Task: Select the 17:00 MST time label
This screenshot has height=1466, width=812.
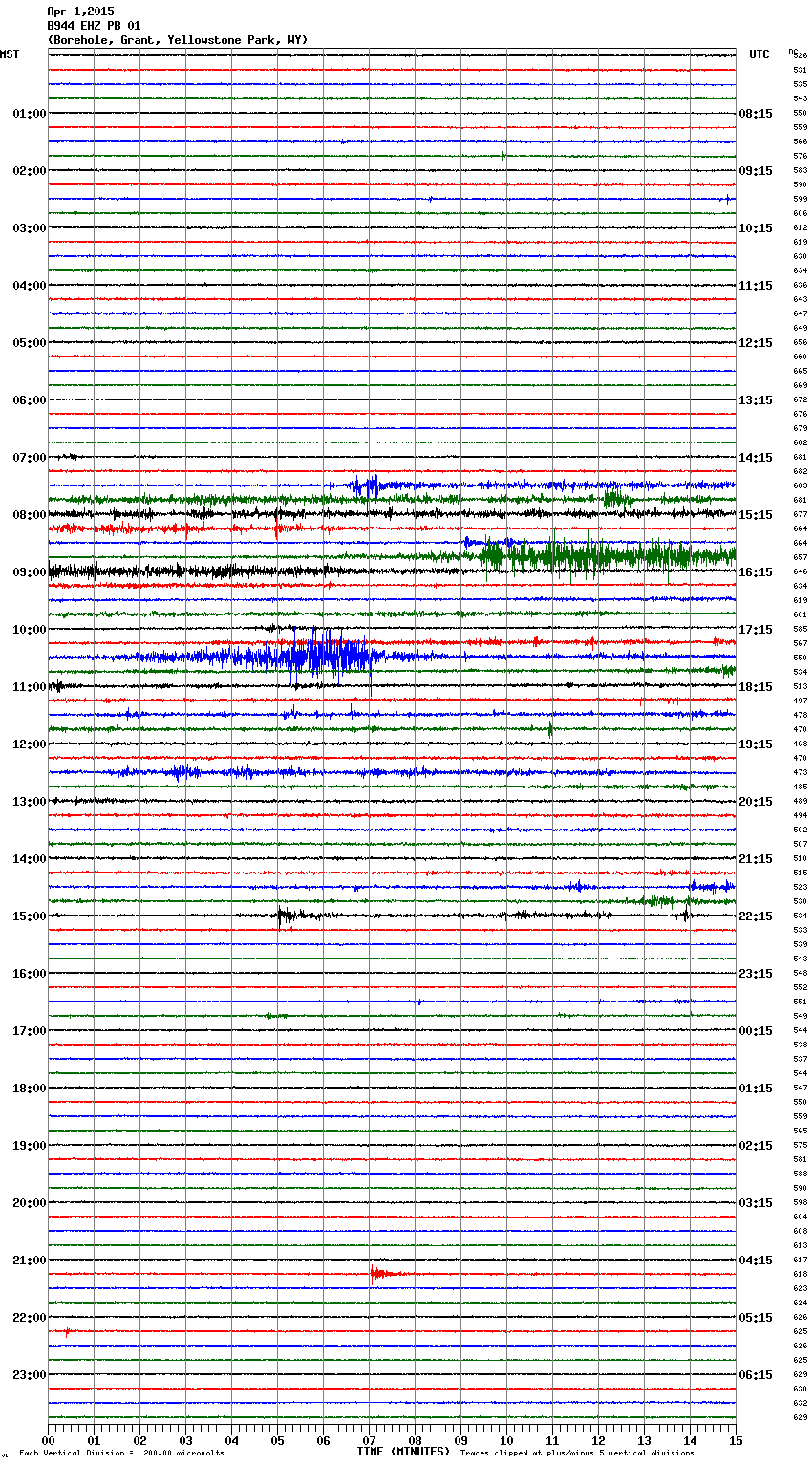Action: [x=30, y=1031]
